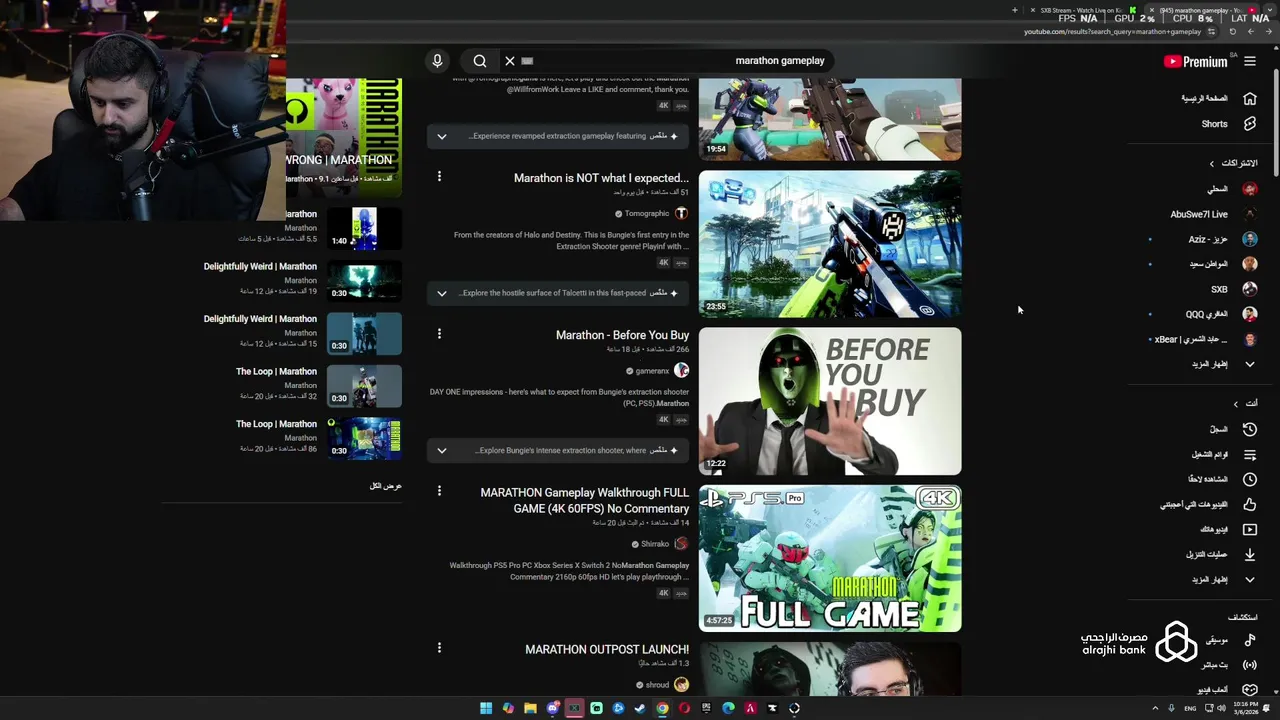Screen dimensions: 1280x720
Task: Click the YouTube Premium logo
Action: point(1196,61)
